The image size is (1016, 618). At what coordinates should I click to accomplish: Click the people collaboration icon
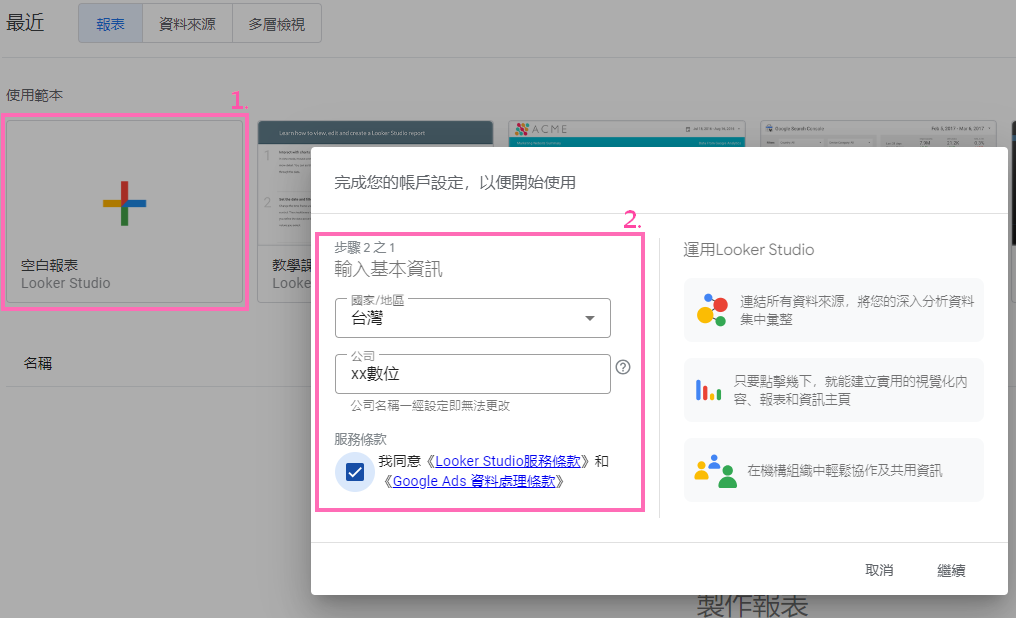point(715,471)
